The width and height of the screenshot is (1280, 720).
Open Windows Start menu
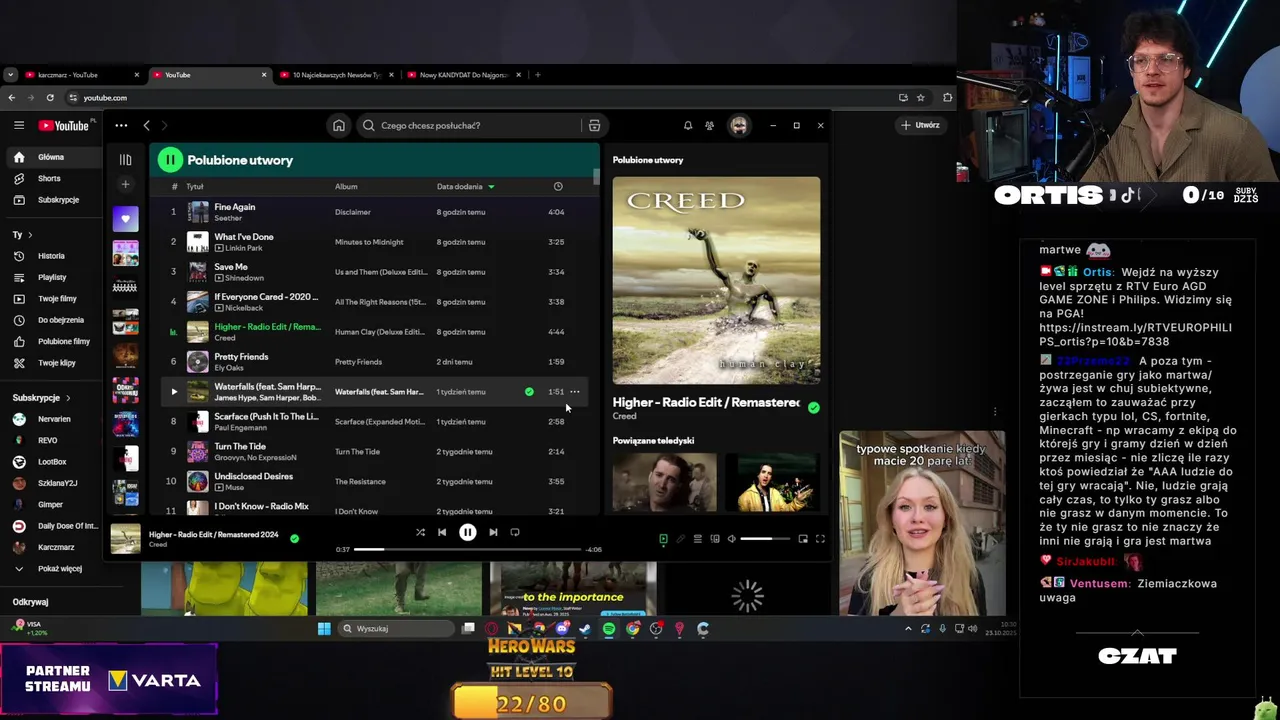click(x=324, y=629)
